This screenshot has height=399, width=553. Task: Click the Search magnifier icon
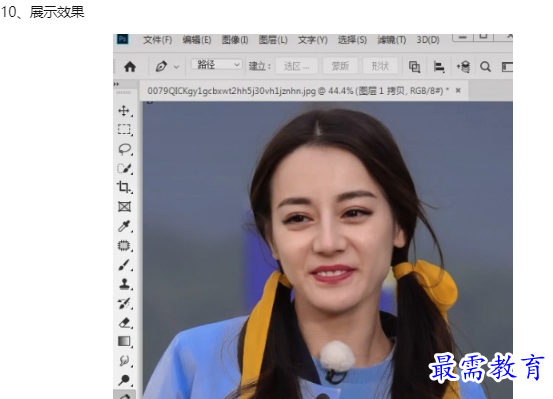(x=485, y=67)
